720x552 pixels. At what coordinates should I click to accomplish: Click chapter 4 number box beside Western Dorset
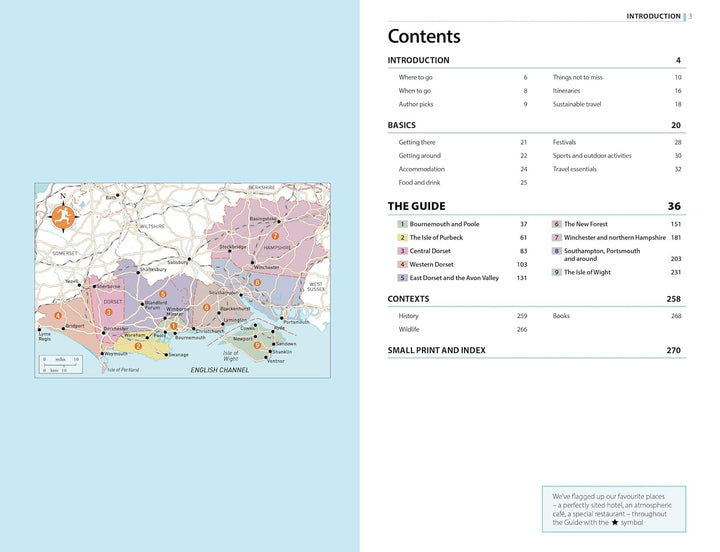coord(402,265)
